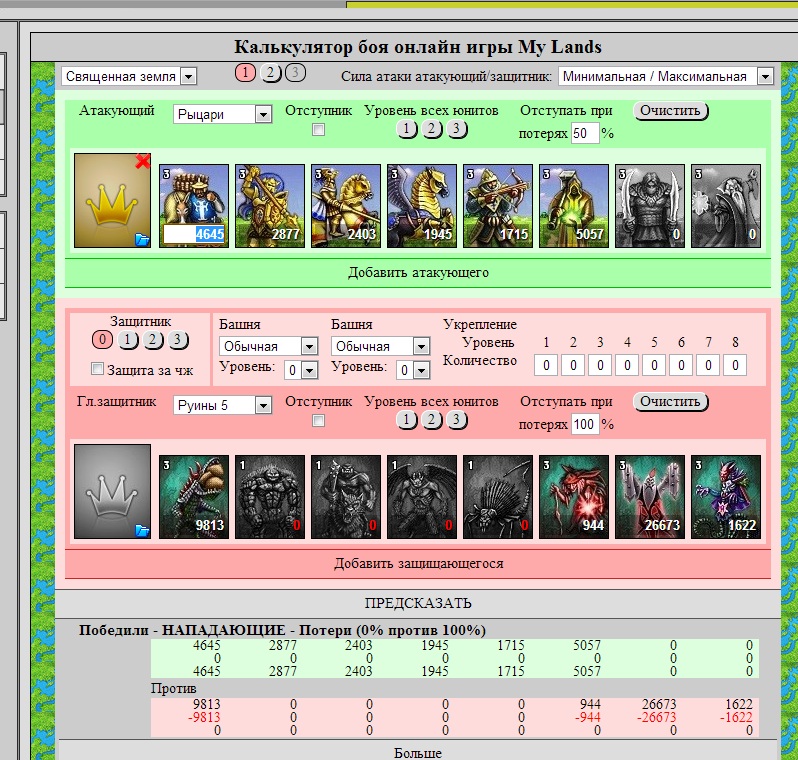Image resolution: width=798 pixels, height=760 pixels.
Task: Select greyed attacker mercenary unit card
Action: (650, 206)
